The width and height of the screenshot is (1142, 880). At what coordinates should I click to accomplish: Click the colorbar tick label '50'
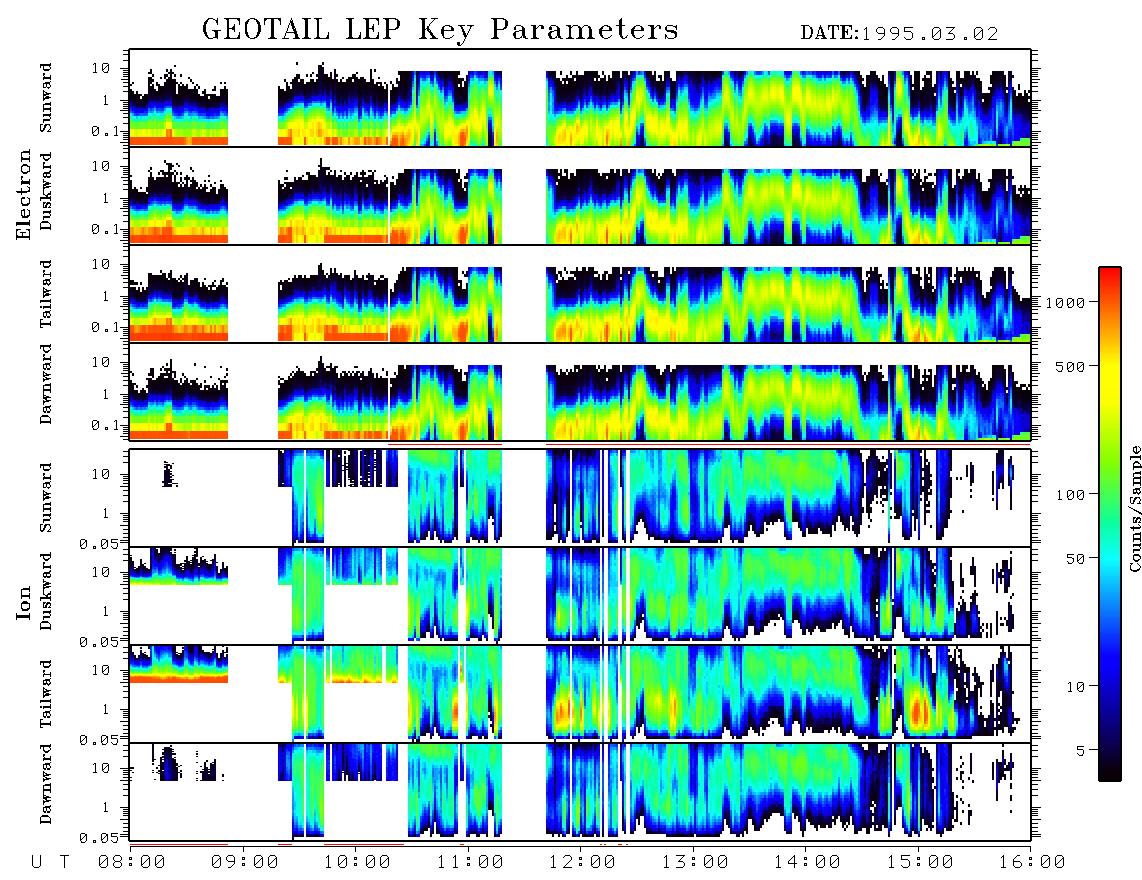point(1075,559)
